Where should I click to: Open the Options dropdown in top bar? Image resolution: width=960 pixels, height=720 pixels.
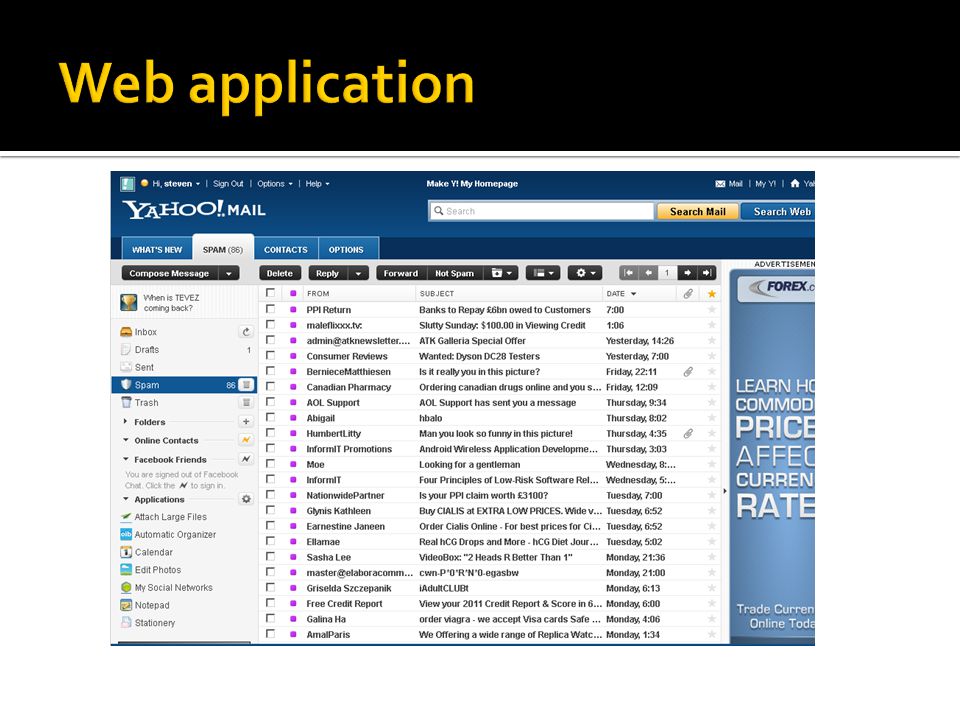(275, 184)
